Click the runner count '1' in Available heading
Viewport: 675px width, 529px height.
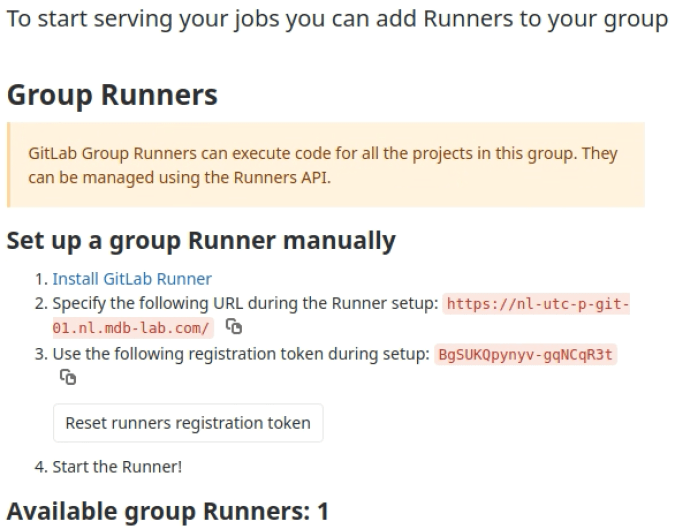coord(322,512)
